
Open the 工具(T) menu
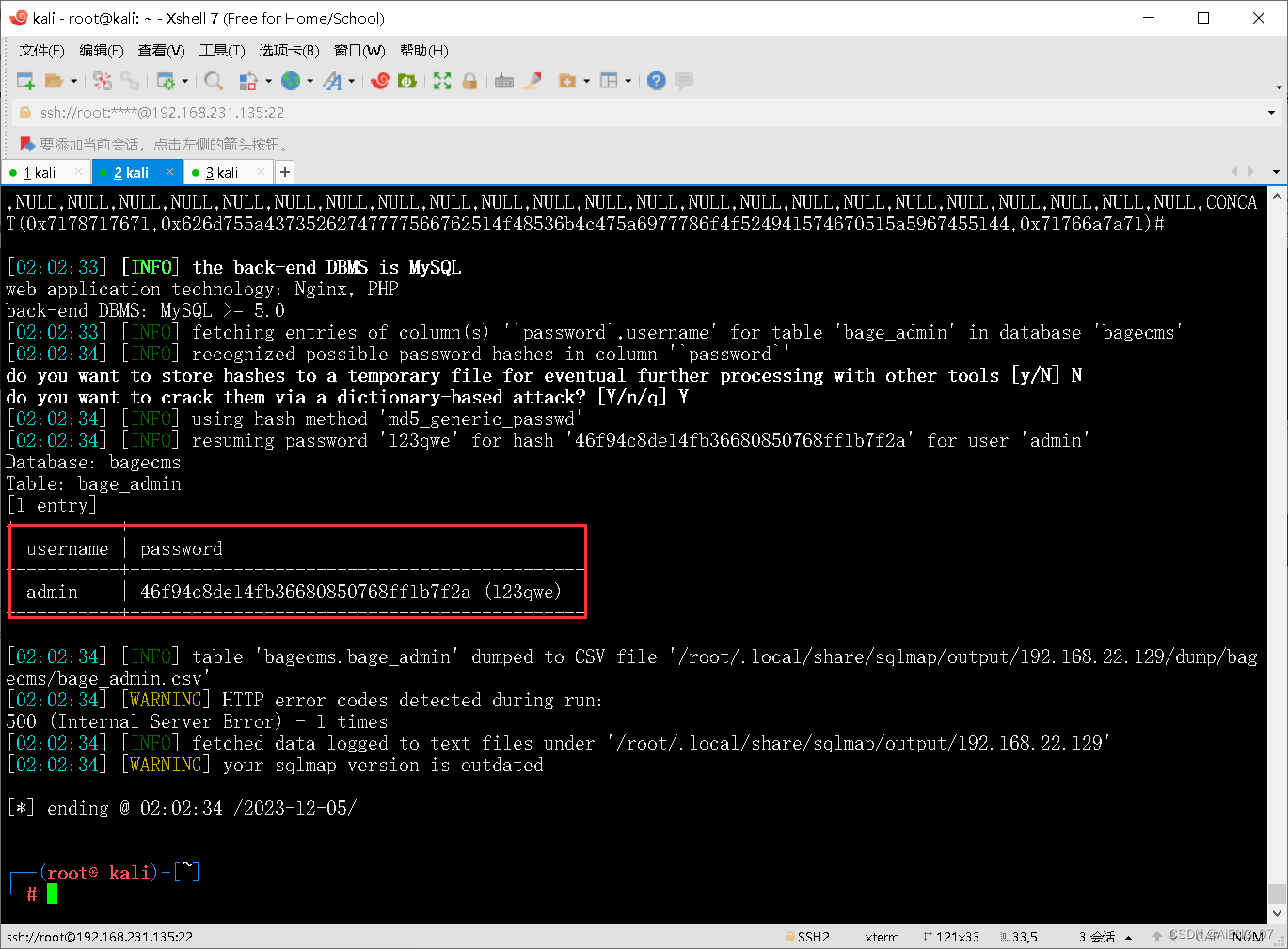click(222, 51)
